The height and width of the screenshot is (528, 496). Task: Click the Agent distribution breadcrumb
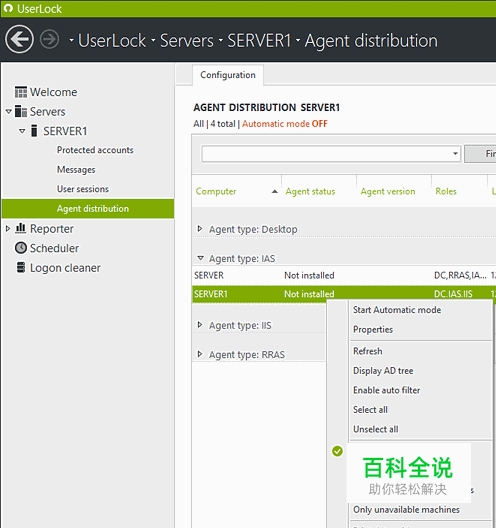(x=371, y=40)
